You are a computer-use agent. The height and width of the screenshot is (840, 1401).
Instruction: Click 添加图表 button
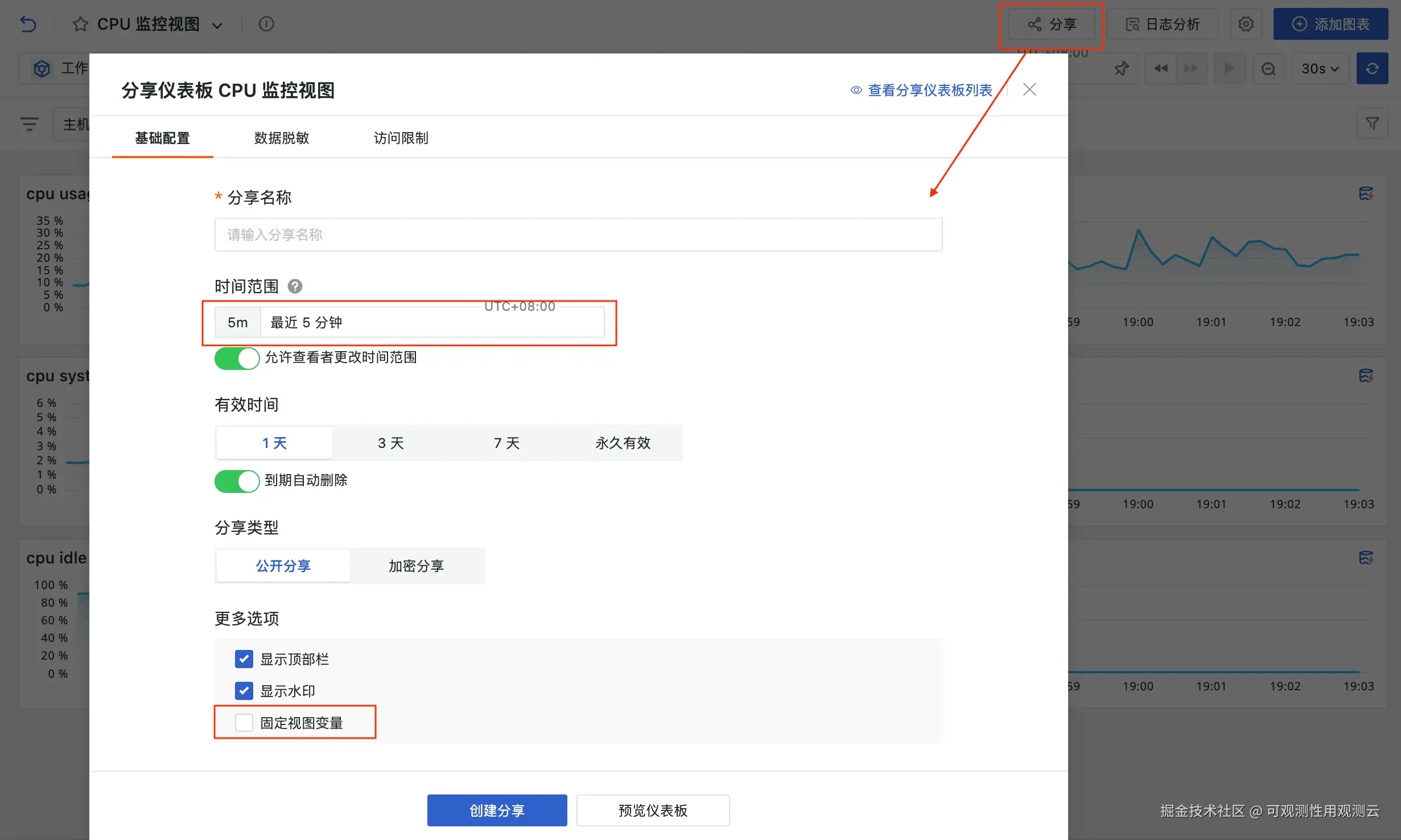(x=1330, y=24)
